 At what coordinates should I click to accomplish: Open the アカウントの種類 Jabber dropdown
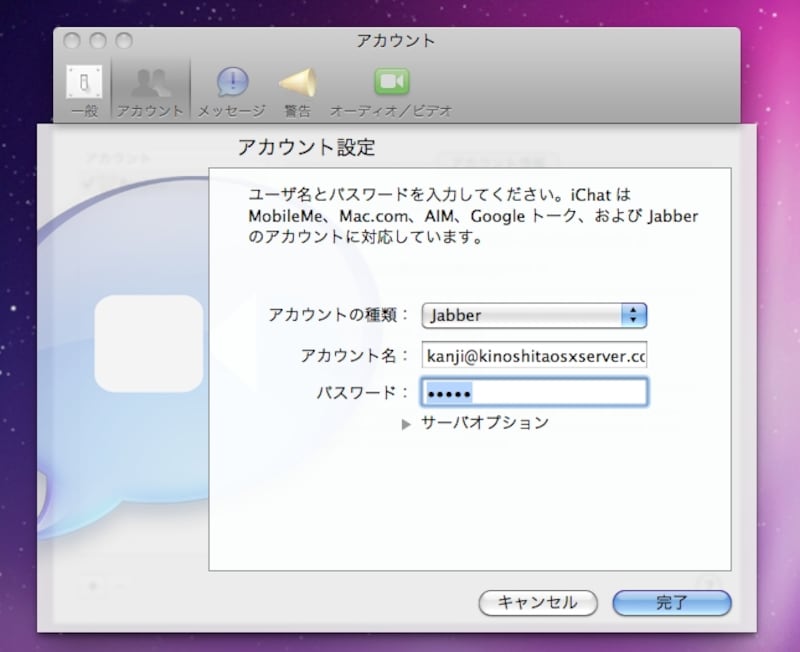point(534,315)
